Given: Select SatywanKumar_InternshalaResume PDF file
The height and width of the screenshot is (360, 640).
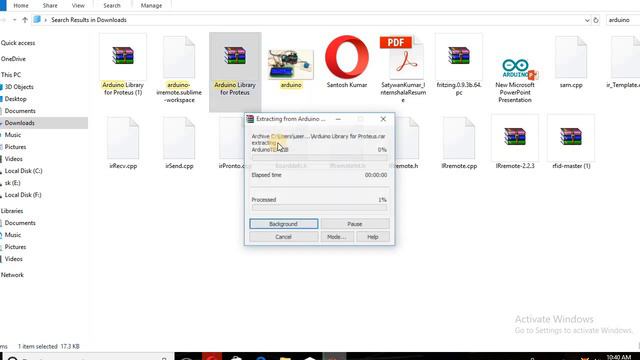Looking at the screenshot, I should 403,69.
